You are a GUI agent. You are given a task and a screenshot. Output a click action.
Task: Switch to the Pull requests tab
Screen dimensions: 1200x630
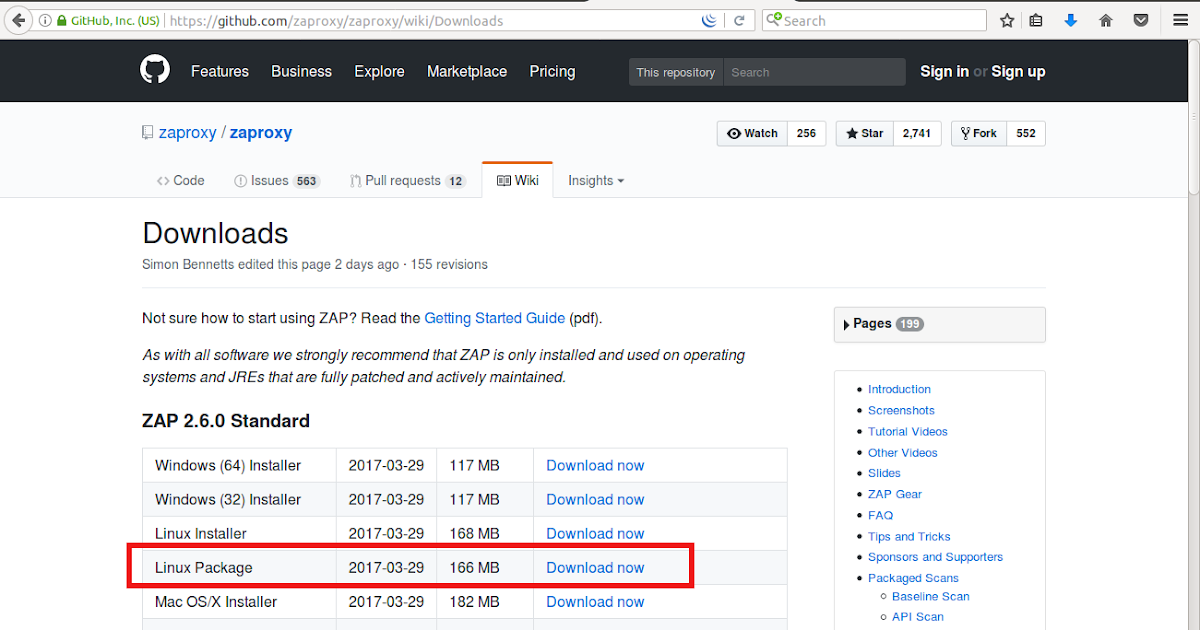click(x=408, y=180)
